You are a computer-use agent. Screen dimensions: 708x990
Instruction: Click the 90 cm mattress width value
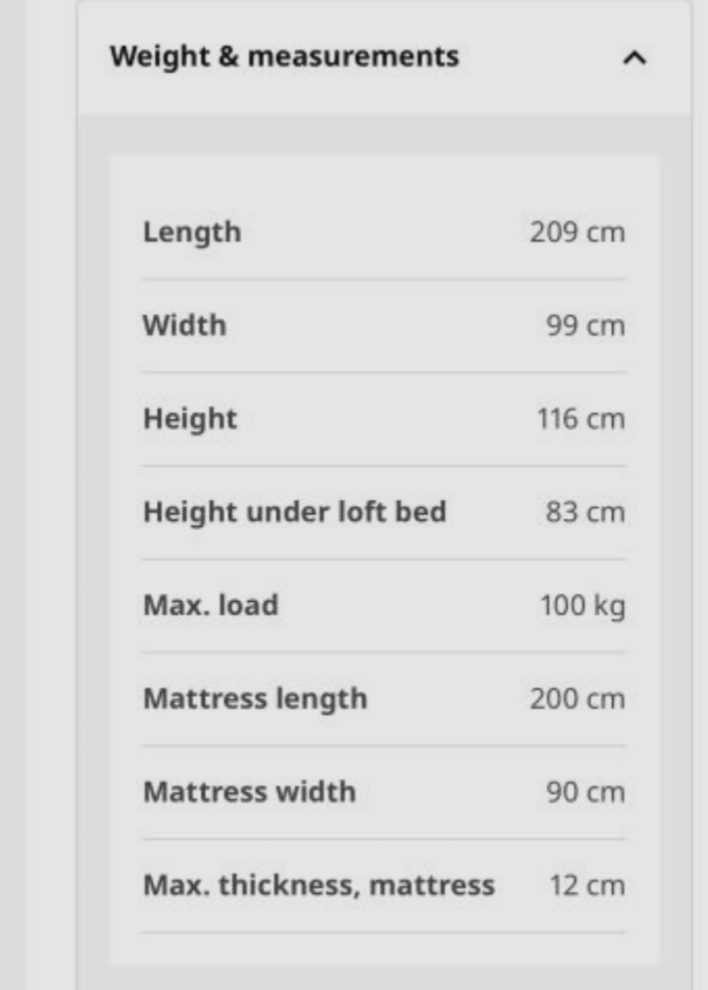585,792
